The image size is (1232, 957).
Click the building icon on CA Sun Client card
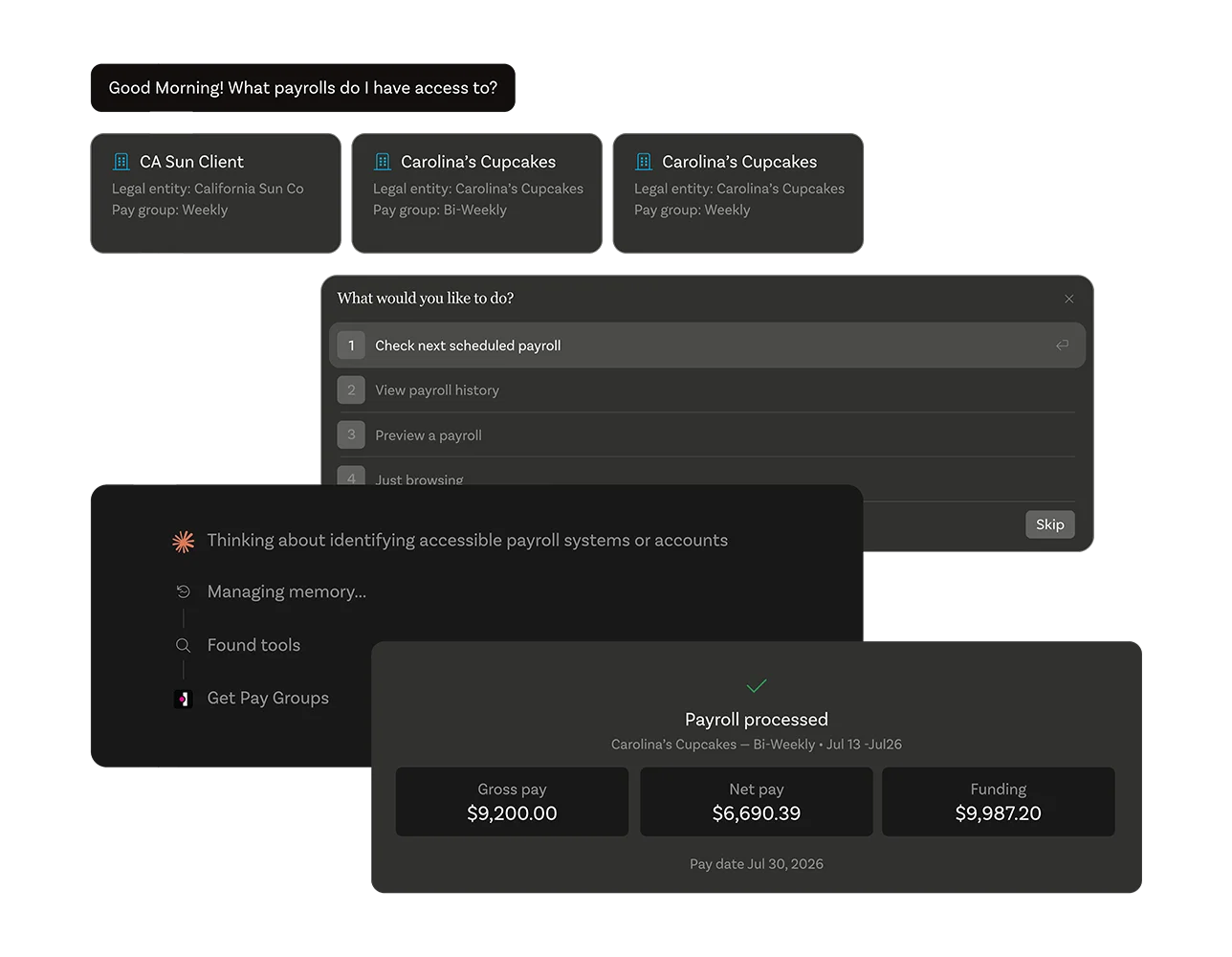pyautogui.click(x=121, y=162)
